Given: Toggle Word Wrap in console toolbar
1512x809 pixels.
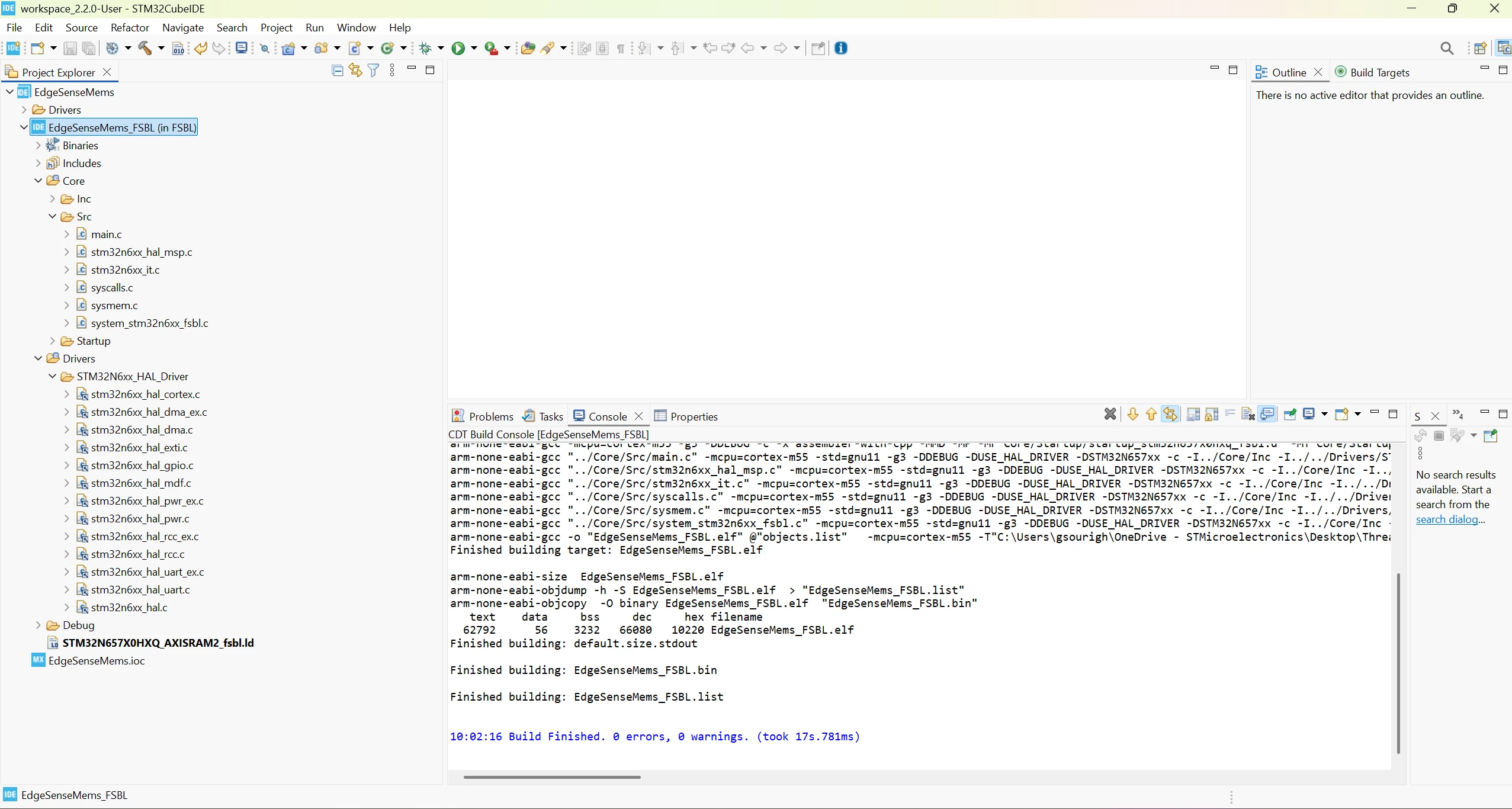Looking at the screenshot, I should point(1230,413).
